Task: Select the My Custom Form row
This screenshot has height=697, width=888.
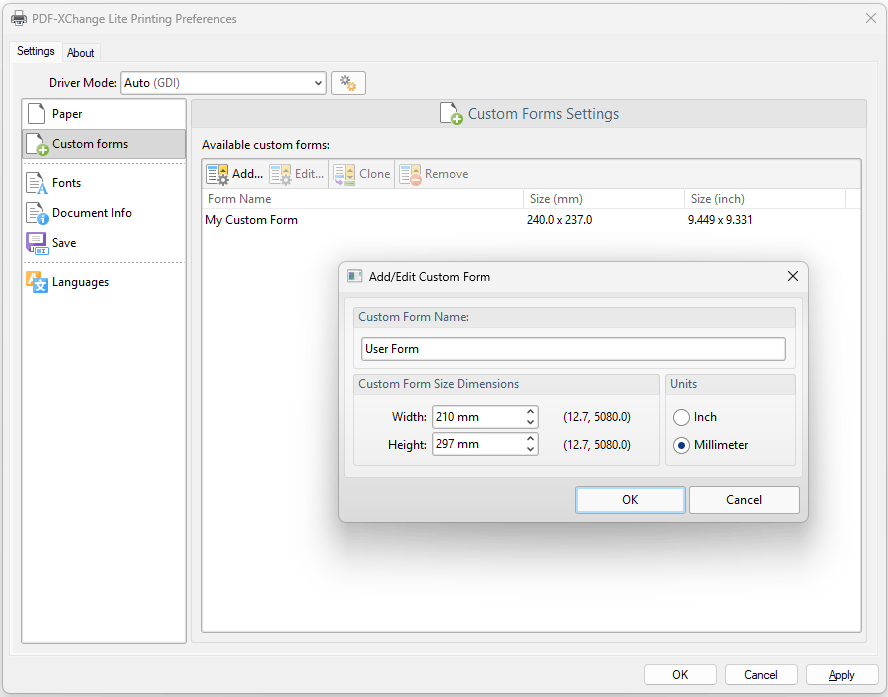Action: [x=531, y=220]
